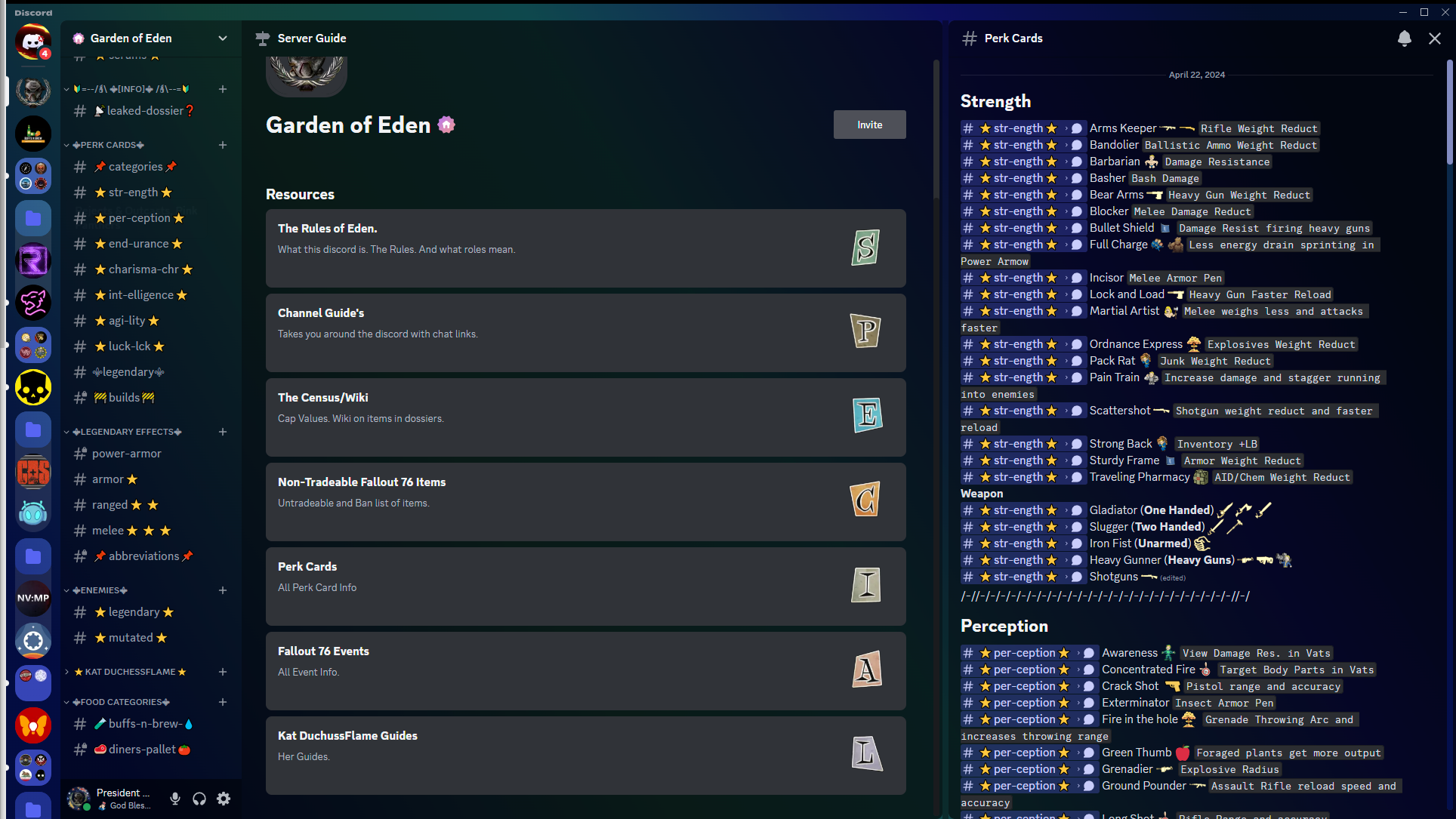Add channel to FOOD CATEGORIES category
Screen dimensions: 1456x819
[x=223, y=702]
